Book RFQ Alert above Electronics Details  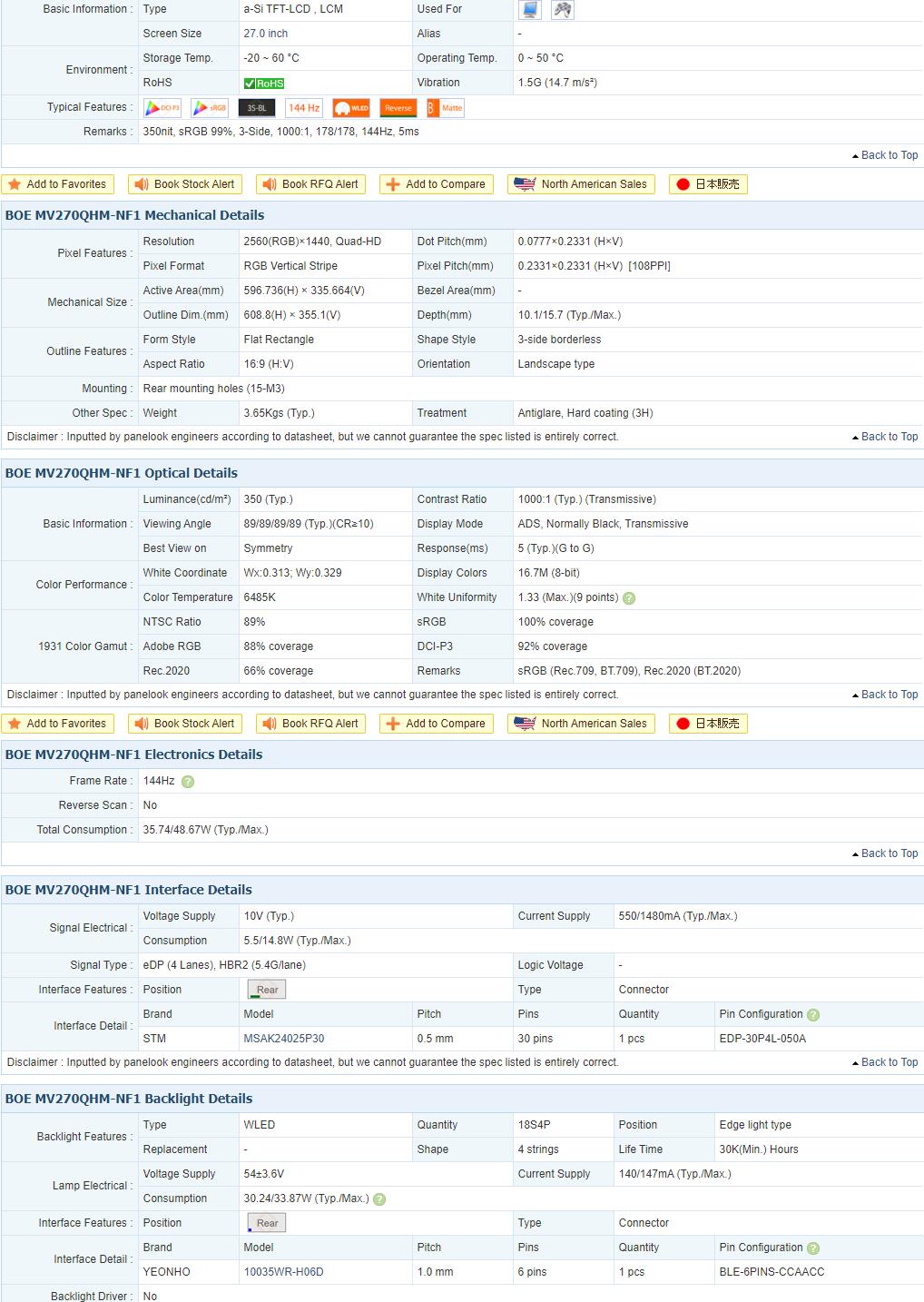click(x=312, y=724)
